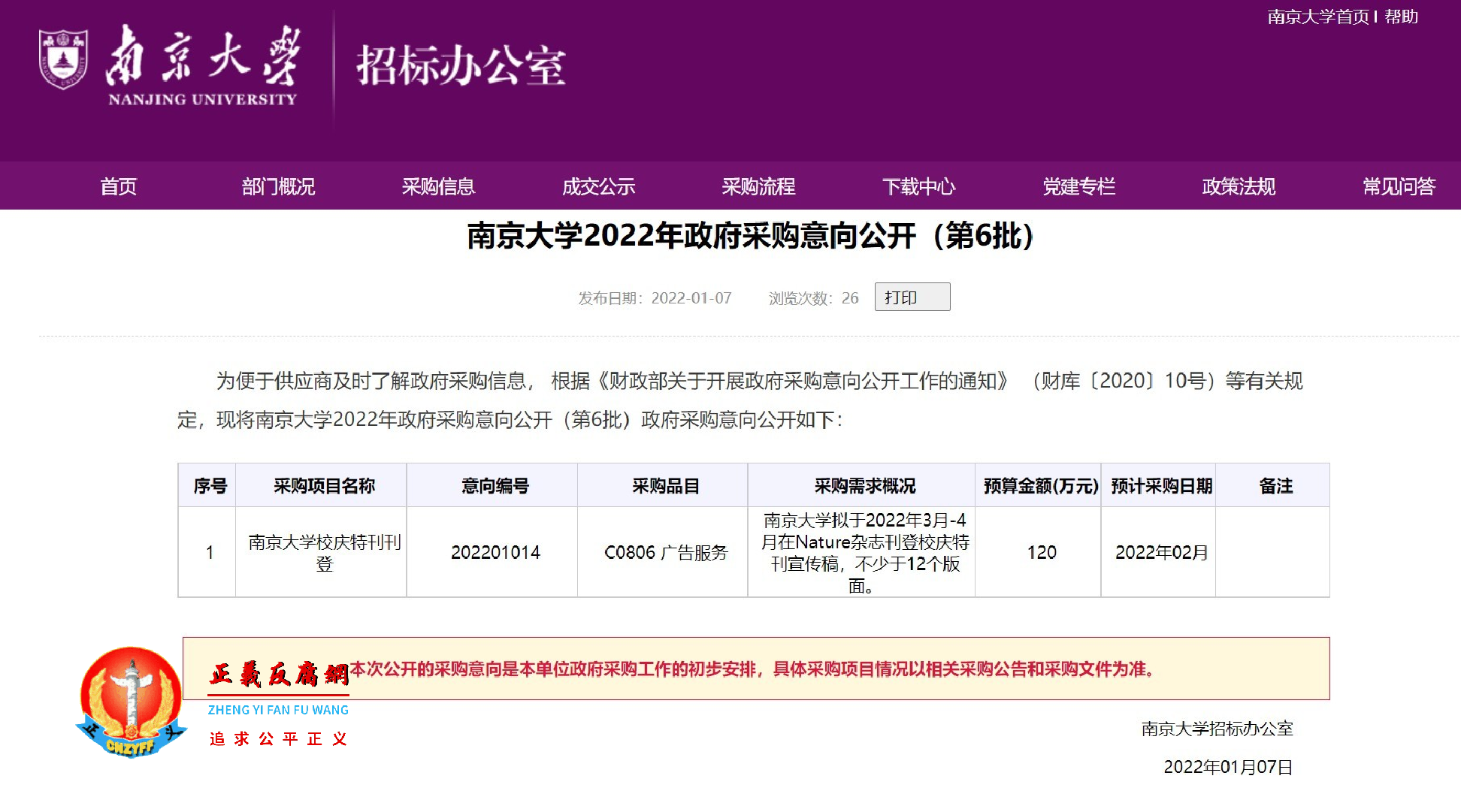Open the 政策法规 menu item

point(1237,186)
